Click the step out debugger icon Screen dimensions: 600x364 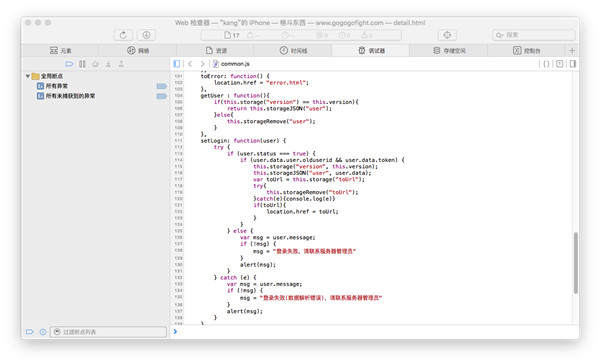pyautogui.click(x=121, y=64)
